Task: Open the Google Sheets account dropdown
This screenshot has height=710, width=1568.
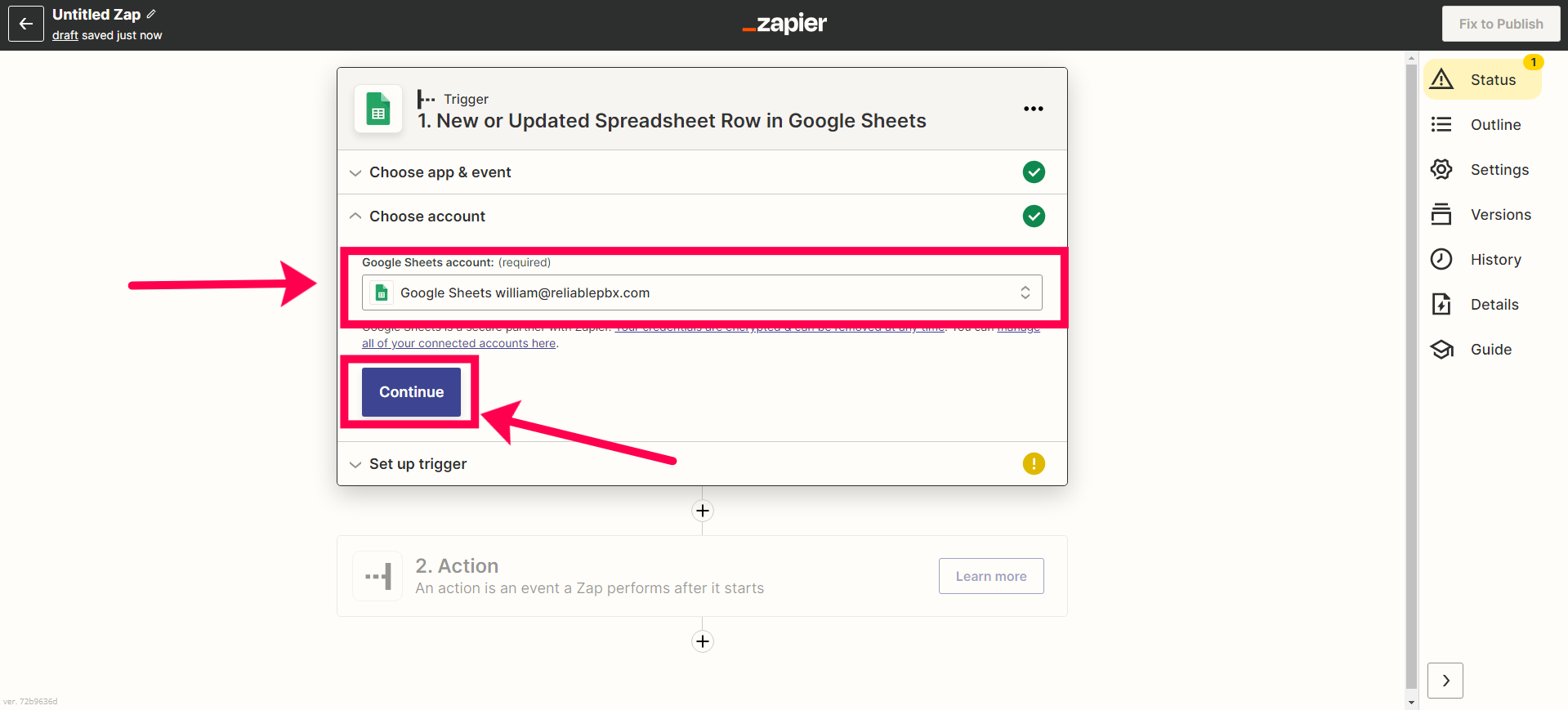Action: 702,292
